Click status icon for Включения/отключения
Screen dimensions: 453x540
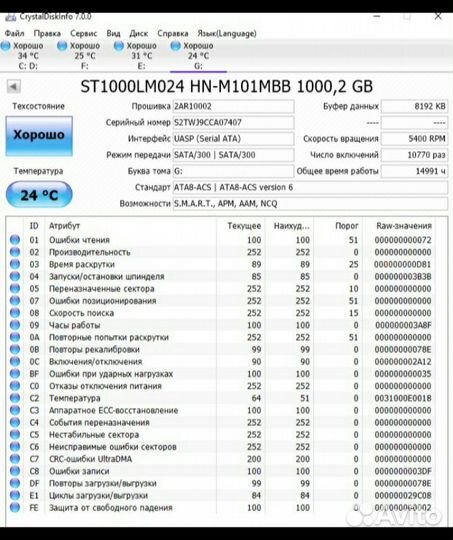[15, 361]
